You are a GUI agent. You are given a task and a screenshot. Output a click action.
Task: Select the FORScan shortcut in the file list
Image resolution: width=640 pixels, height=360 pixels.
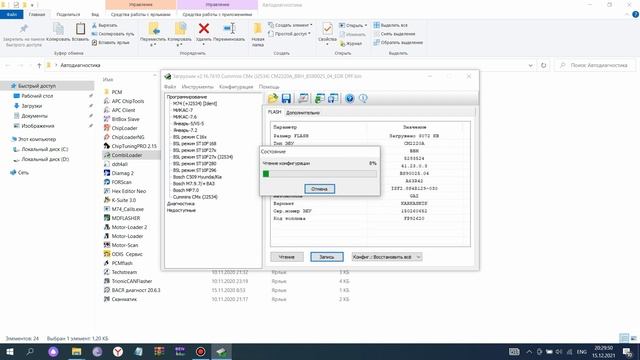click(121, 182)
